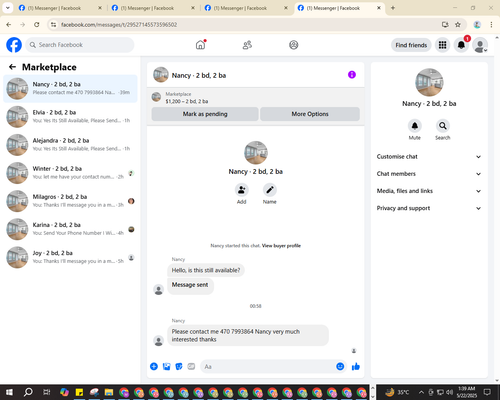Open Chrome three-dot menu
This screenshot has height=400, width=500.
click(491, 25)
